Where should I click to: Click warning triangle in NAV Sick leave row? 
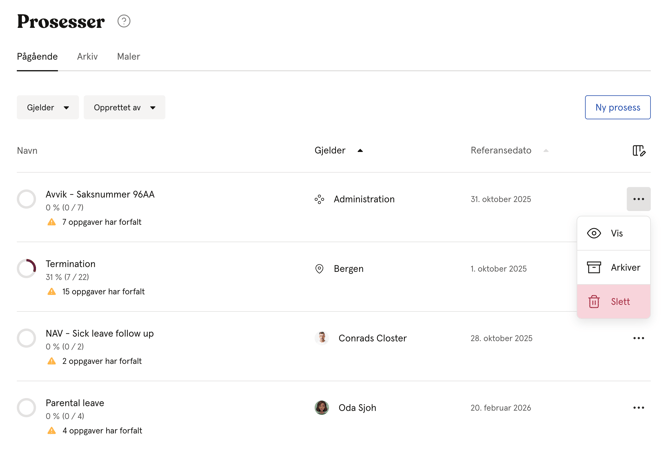pyautogui.click(x=52, y=361)
